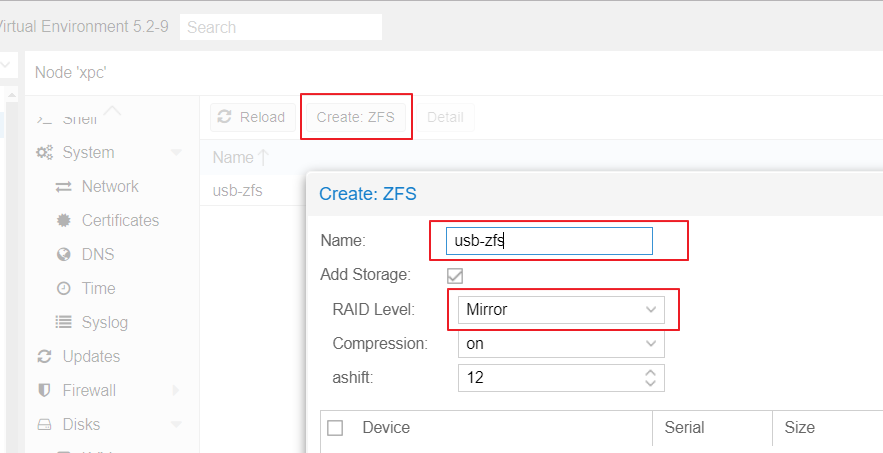Click the Network arrows icon
883x453 pixels.
point(64,186)
